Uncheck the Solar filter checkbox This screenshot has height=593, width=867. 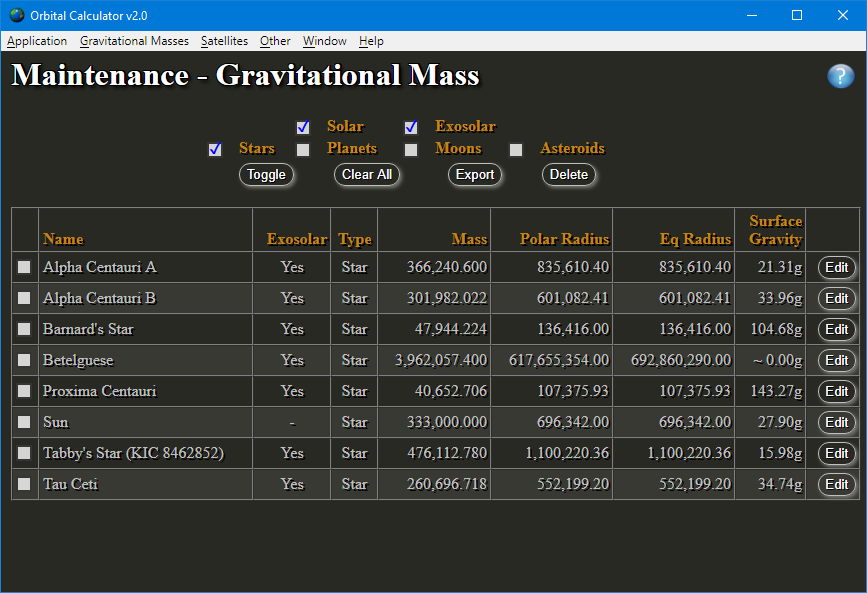(x=303, y=127)
